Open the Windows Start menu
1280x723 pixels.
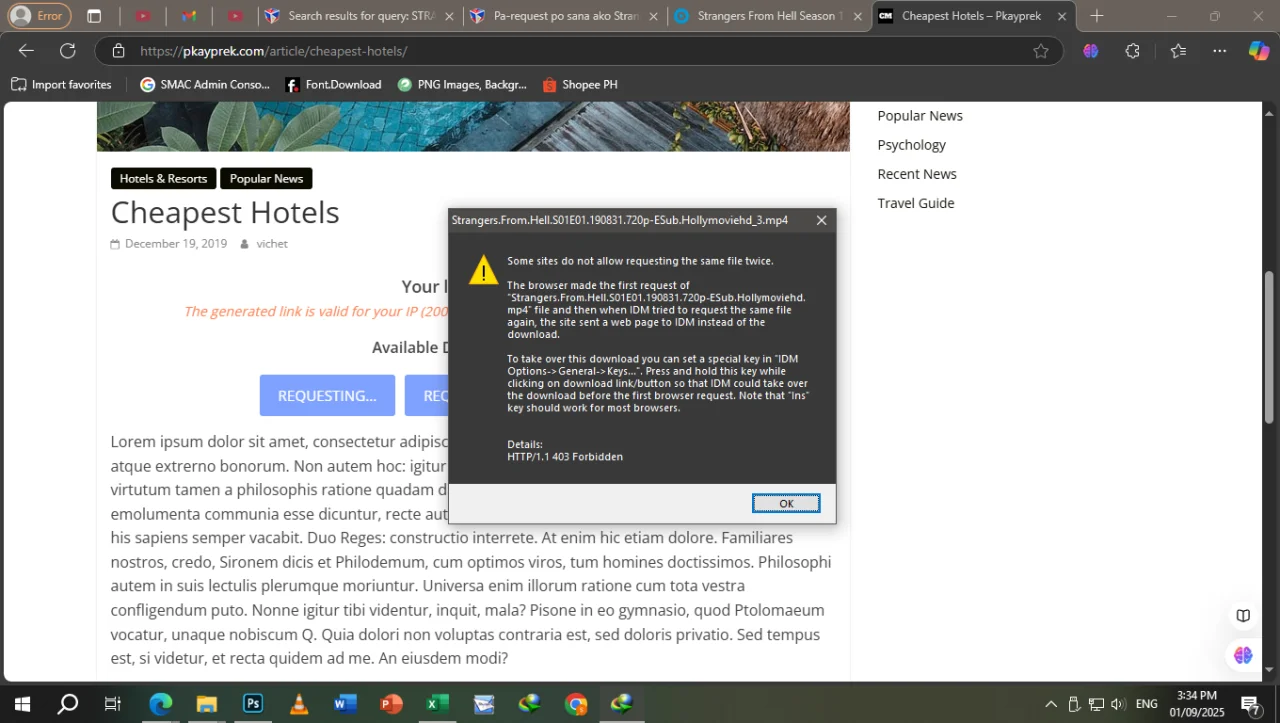22,704
